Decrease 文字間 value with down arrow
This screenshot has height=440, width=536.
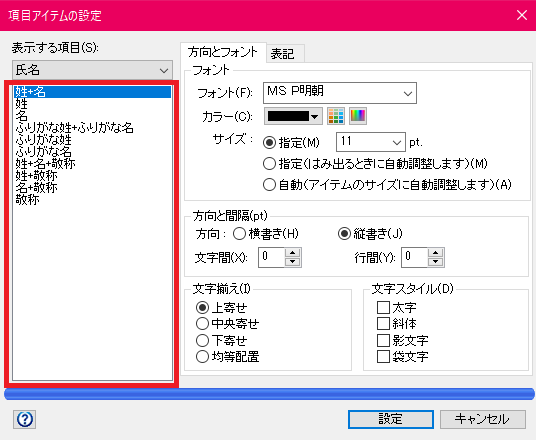coord(293,262)
